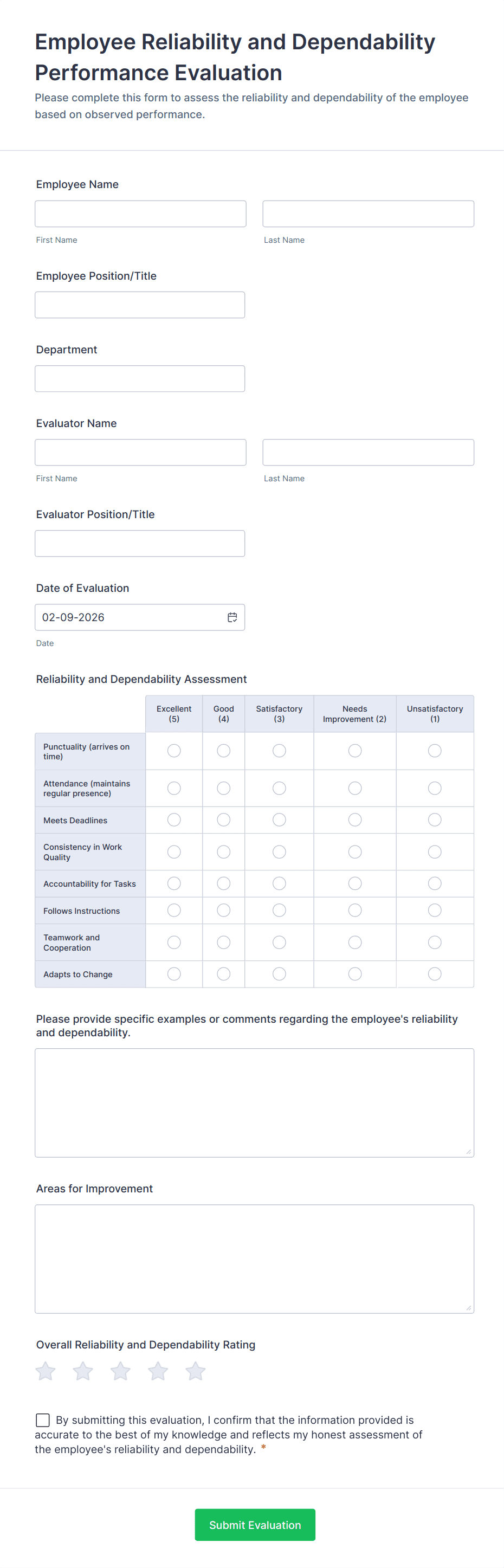Viewport: 504px width, 1568px height.
Task: Focus the Employee First Name field
Action: [x=140, y=214]
